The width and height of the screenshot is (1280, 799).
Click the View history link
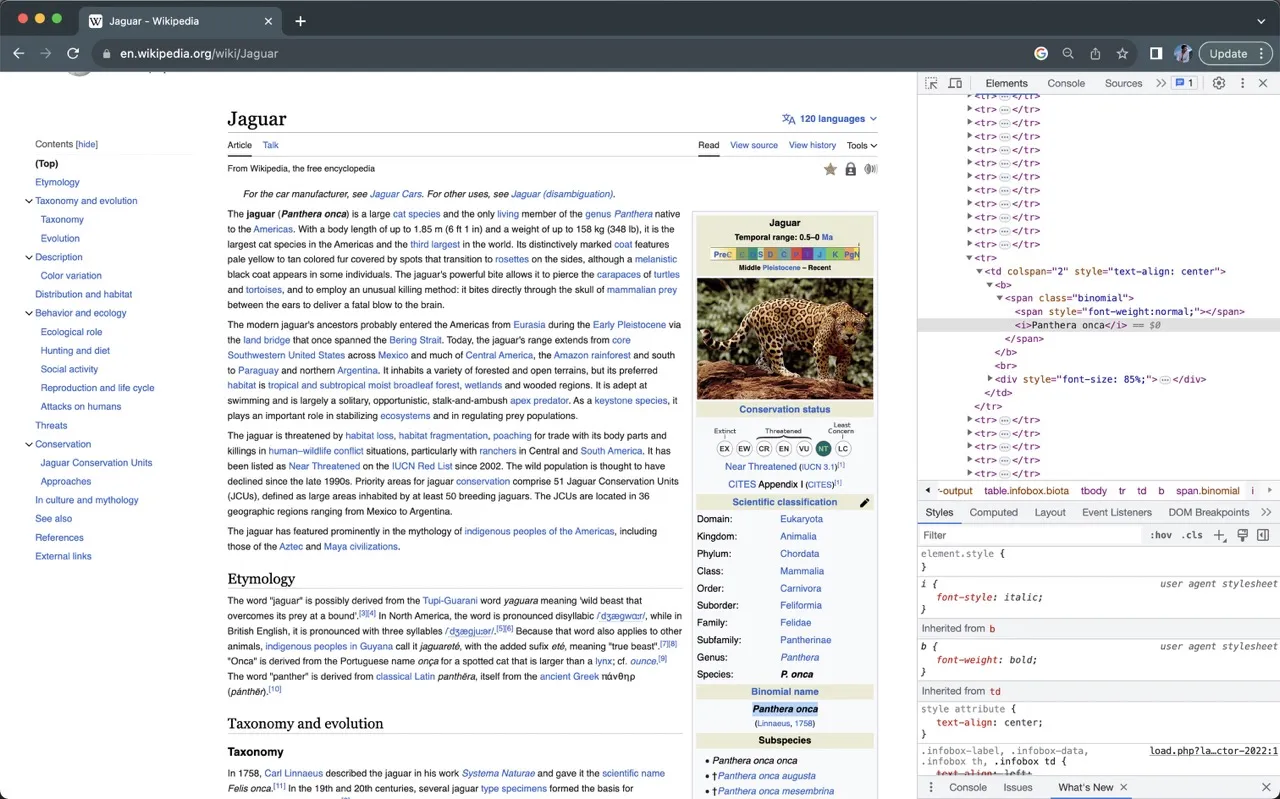tap(812, 145)
